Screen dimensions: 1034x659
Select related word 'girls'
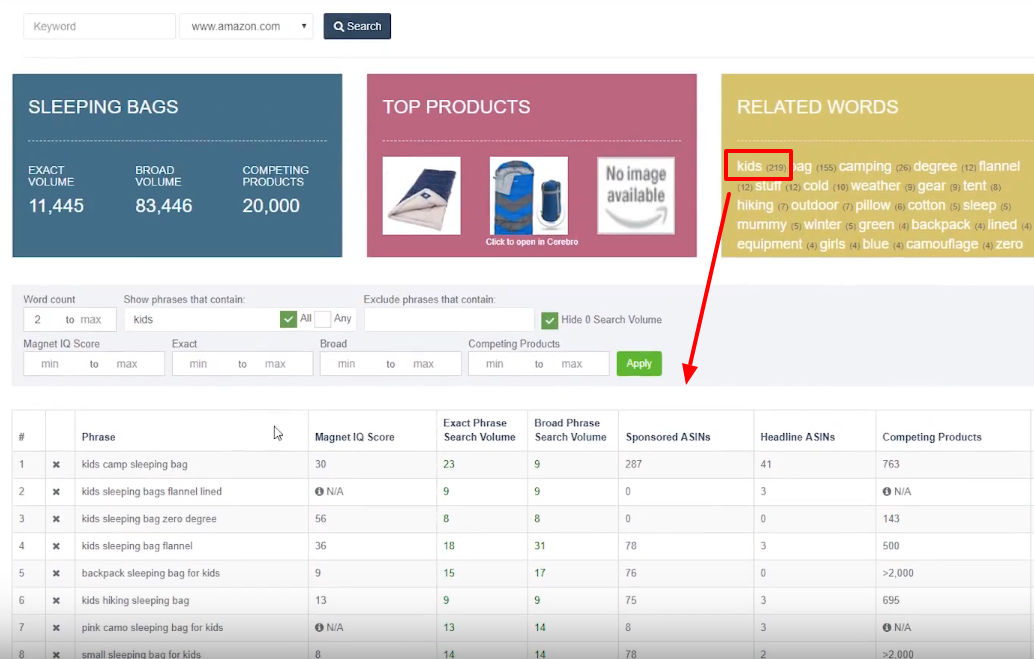(x=832, y=244)
